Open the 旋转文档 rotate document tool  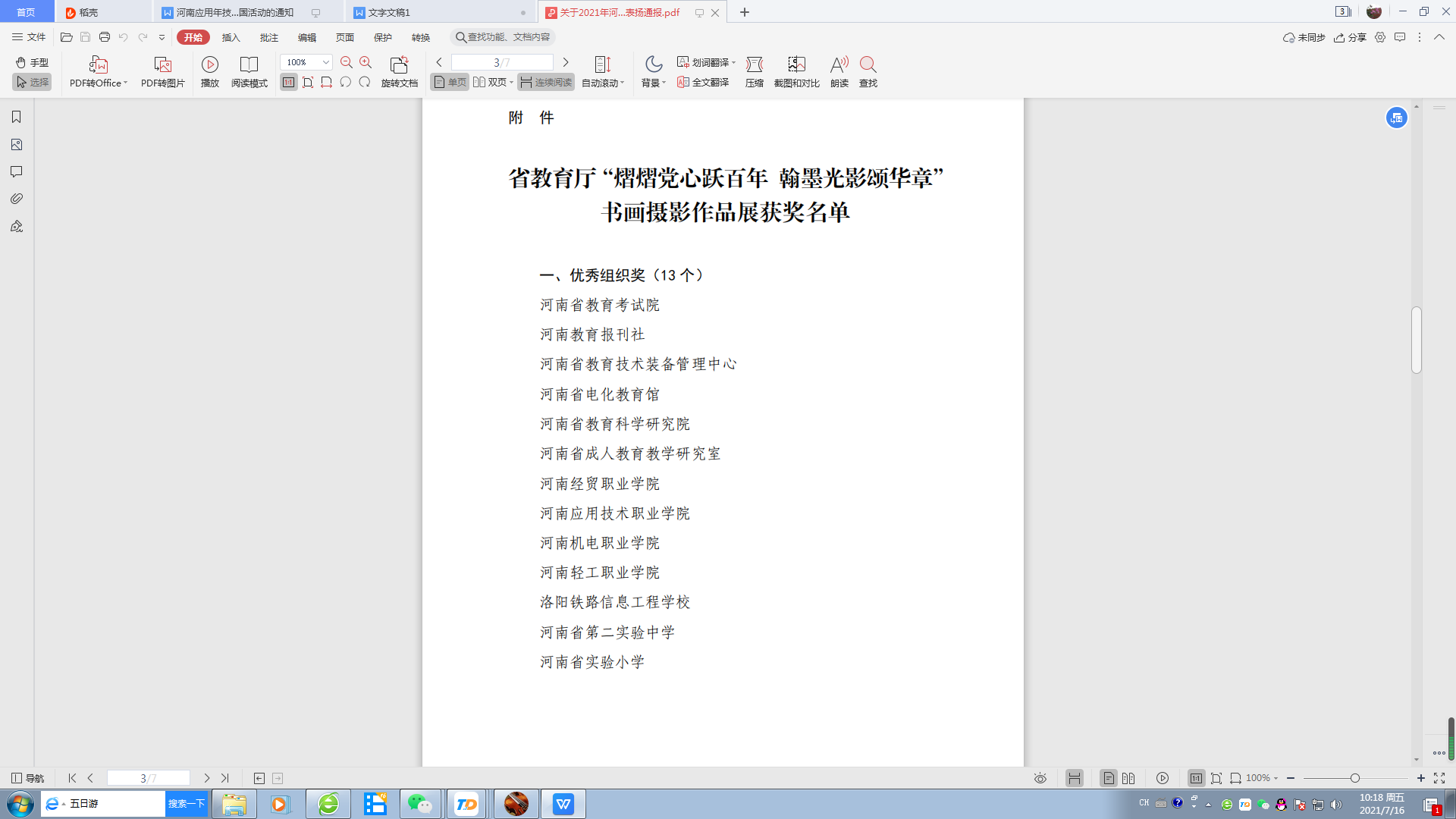click(x=399, y=65)
